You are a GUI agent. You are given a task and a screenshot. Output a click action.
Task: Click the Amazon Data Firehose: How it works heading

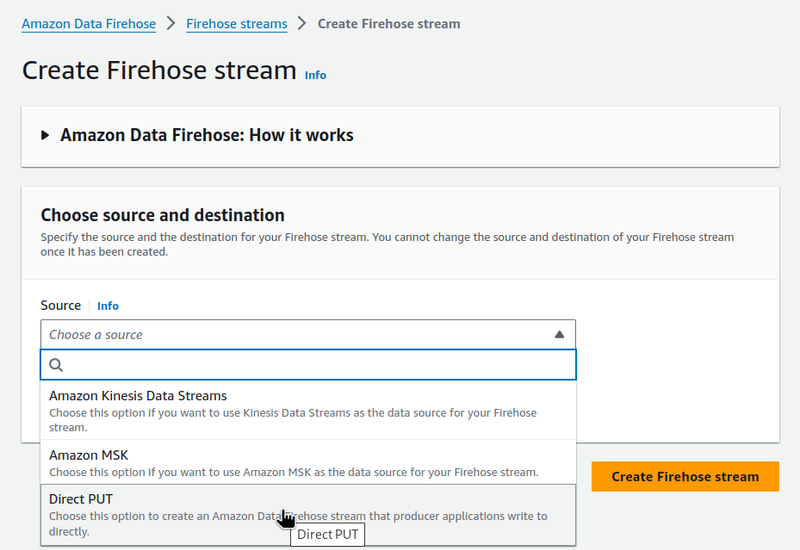(207, 135)
